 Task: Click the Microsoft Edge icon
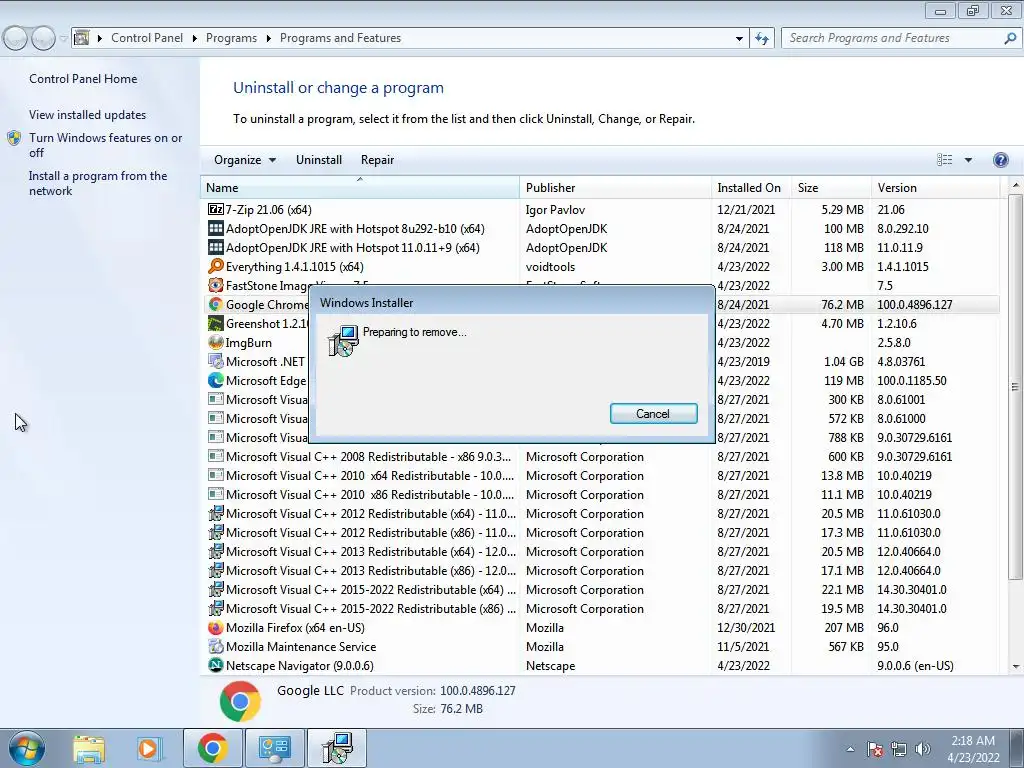(x=216, y=380)
